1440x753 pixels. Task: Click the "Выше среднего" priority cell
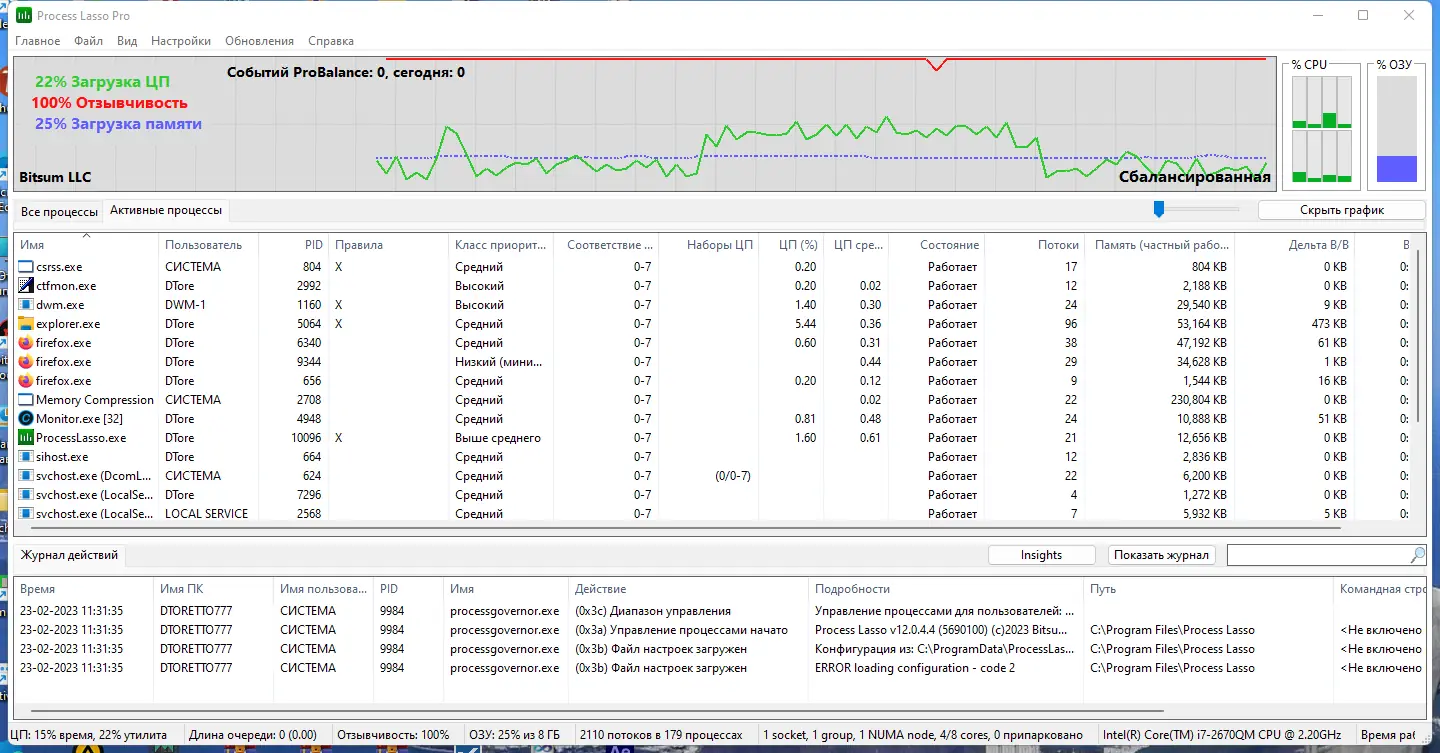498,438
